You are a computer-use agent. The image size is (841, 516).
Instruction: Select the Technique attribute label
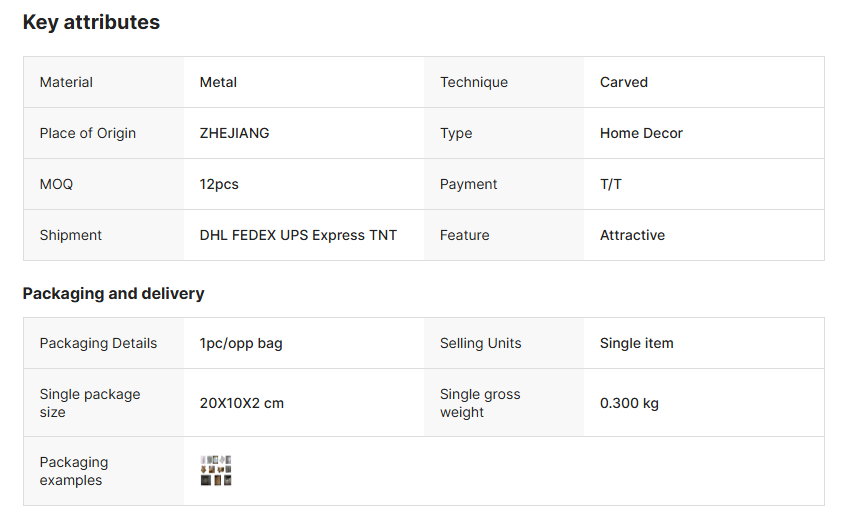tap(474, 82)
